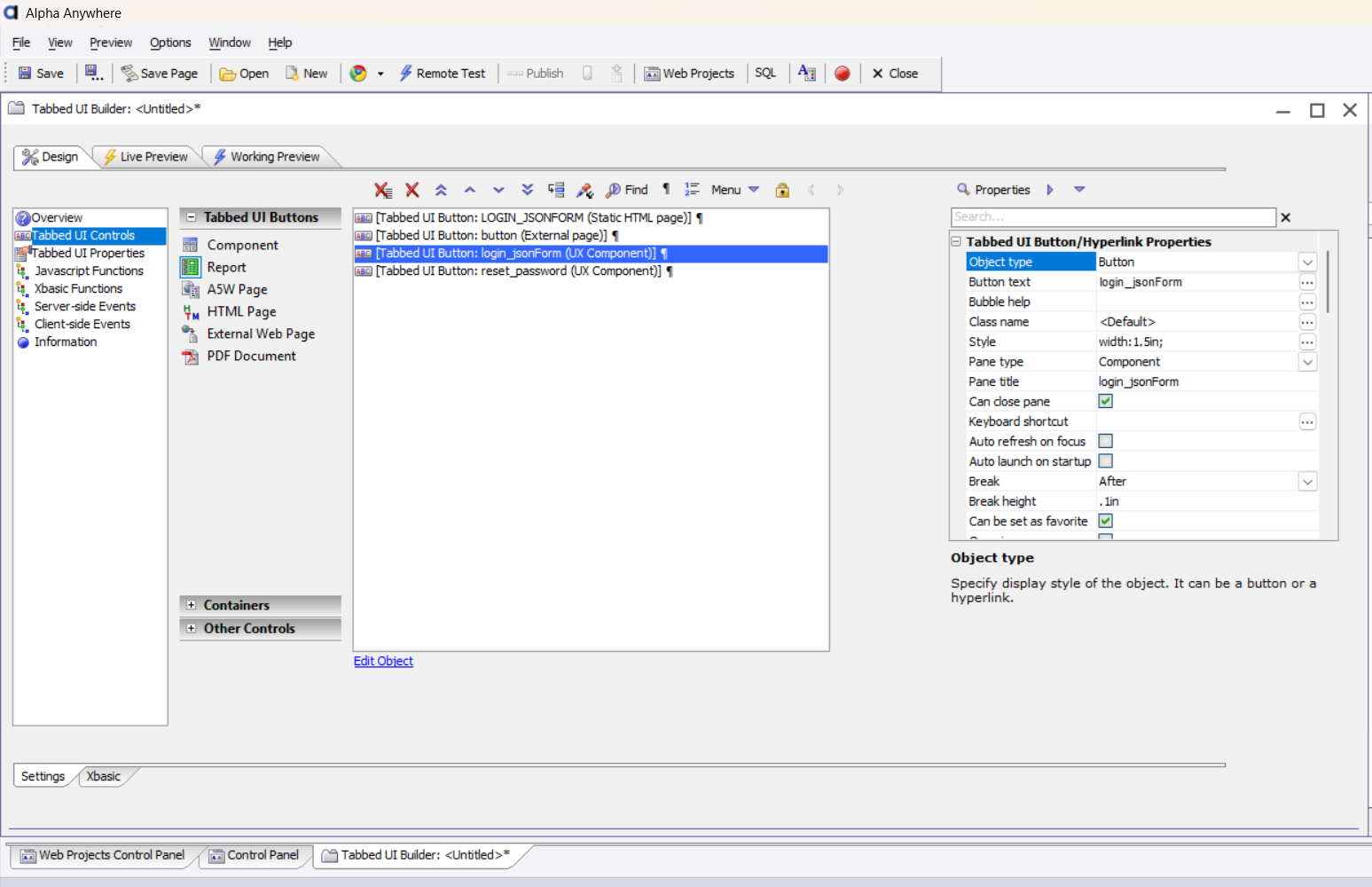Viewport: 1372px width, 887px height.
Task: Click the padlock lock icon
Action: [782, 190]
